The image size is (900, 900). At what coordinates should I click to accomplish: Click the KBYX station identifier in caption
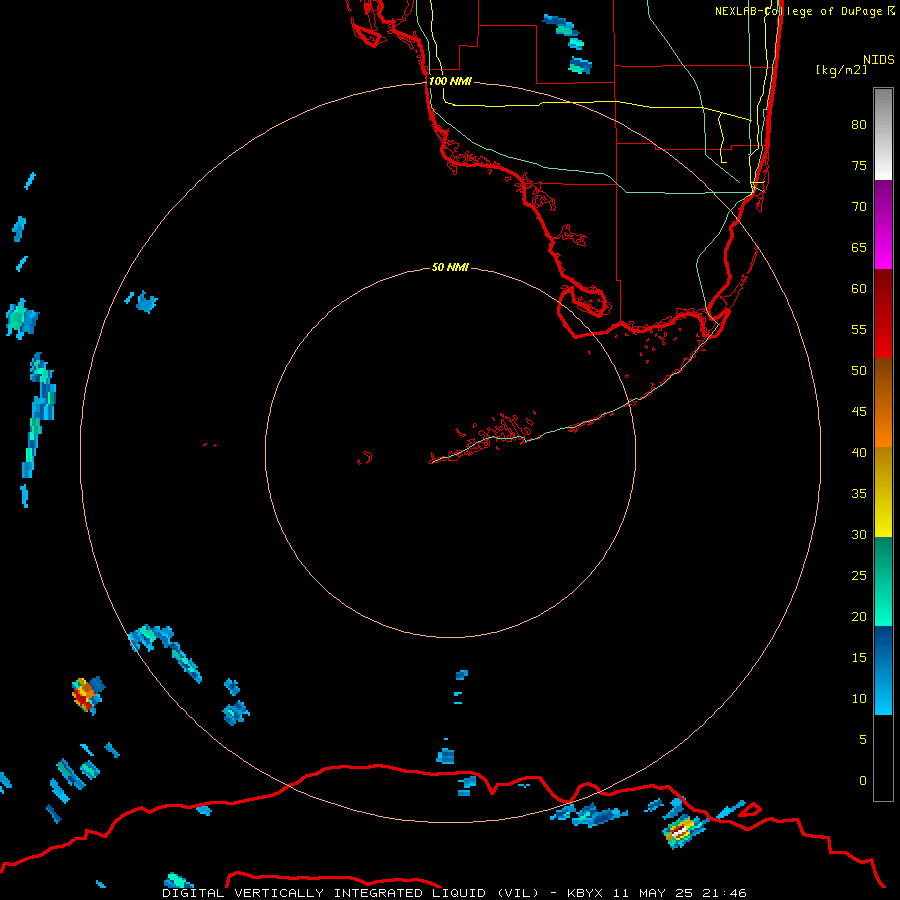click(585, 893)
